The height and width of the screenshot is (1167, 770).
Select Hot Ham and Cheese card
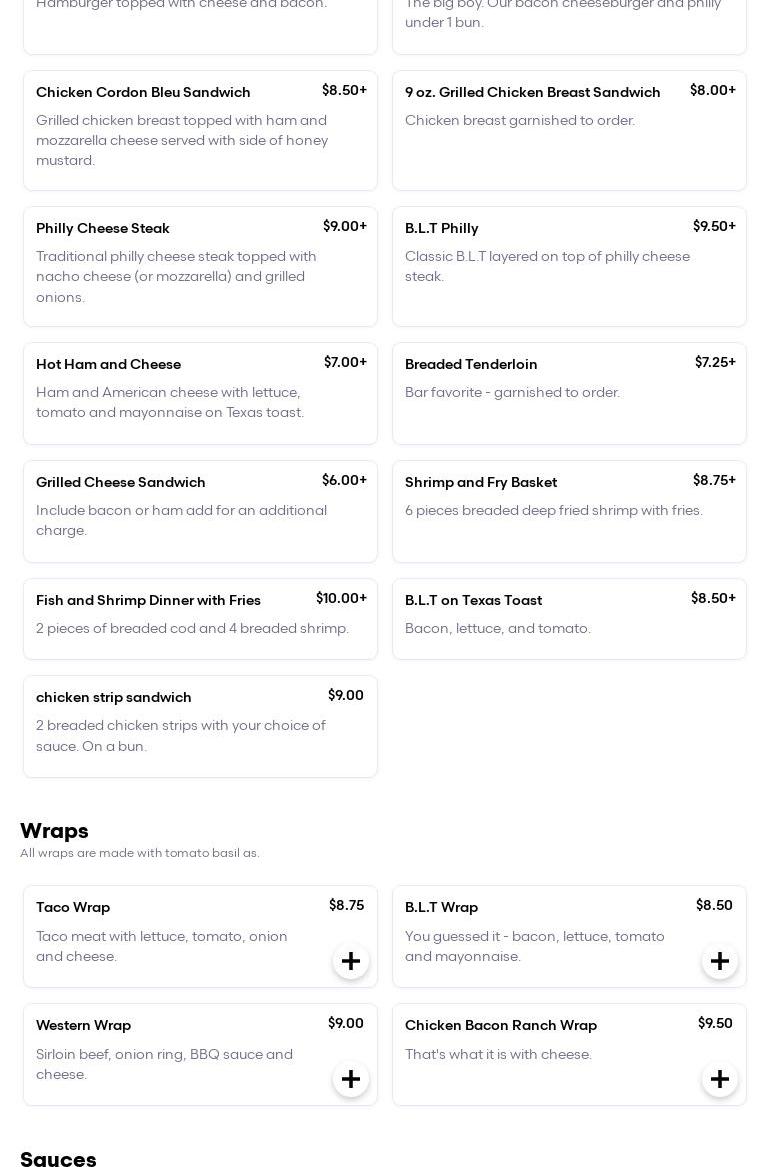pos(200,393)
